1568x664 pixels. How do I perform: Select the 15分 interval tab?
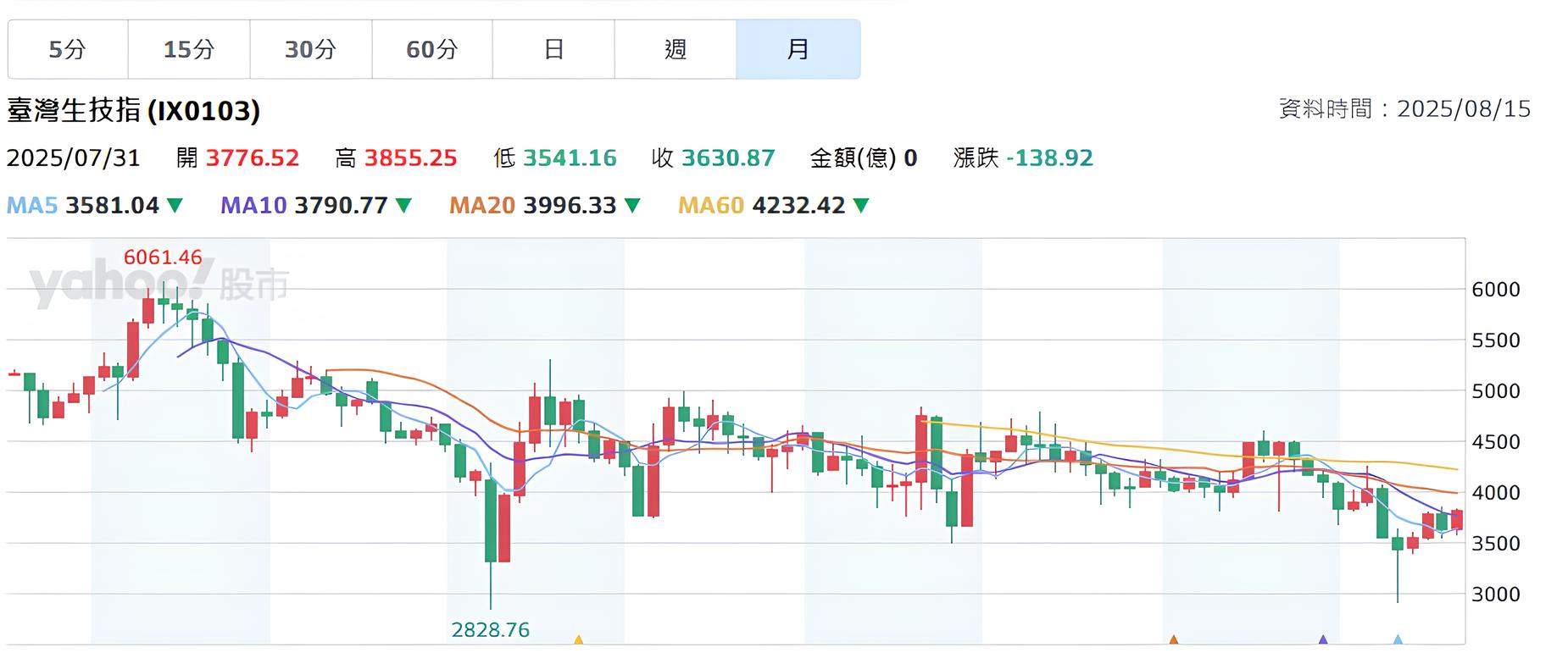coord(189,49)
